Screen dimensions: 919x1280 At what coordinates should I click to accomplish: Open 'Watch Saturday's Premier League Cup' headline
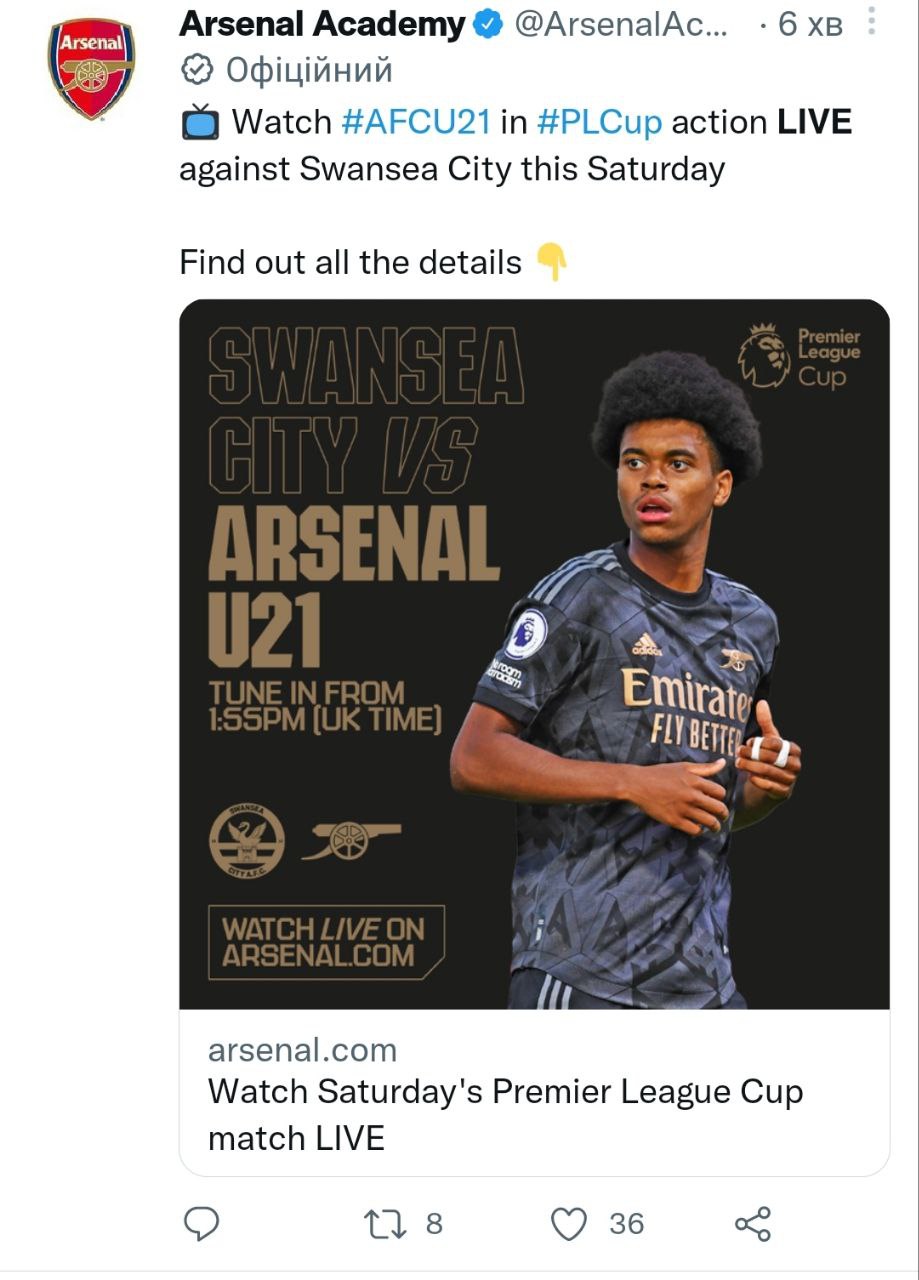click(x=504, y=1113)
